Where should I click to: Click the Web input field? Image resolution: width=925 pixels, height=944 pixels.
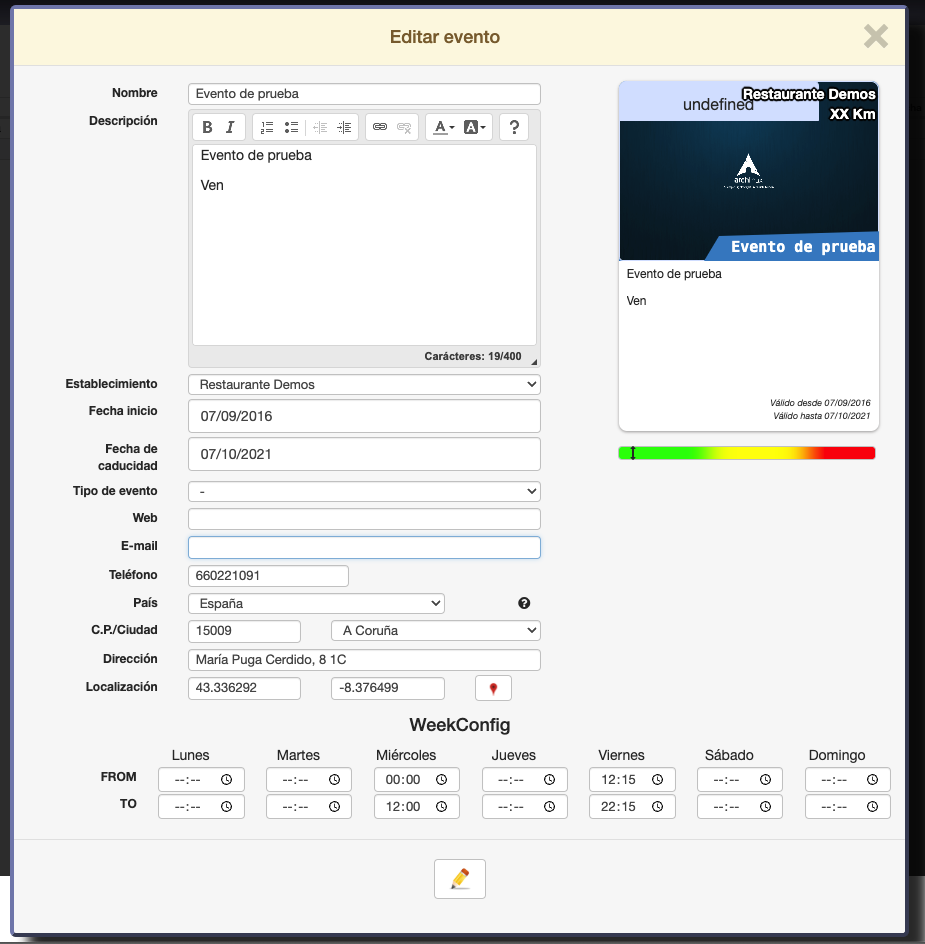[x=364, y=519]
